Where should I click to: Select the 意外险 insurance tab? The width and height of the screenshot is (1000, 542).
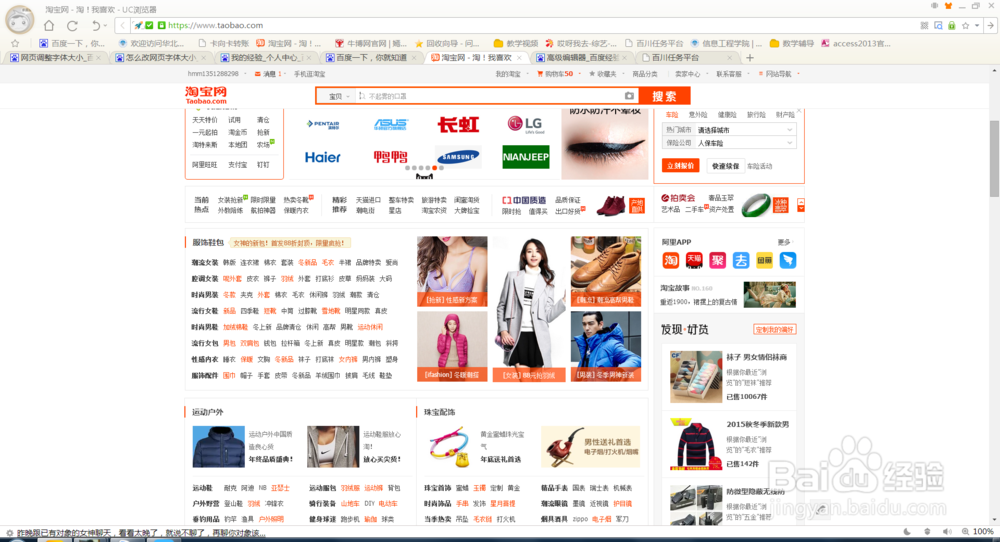pyautogui.click(x=698, y=115)
